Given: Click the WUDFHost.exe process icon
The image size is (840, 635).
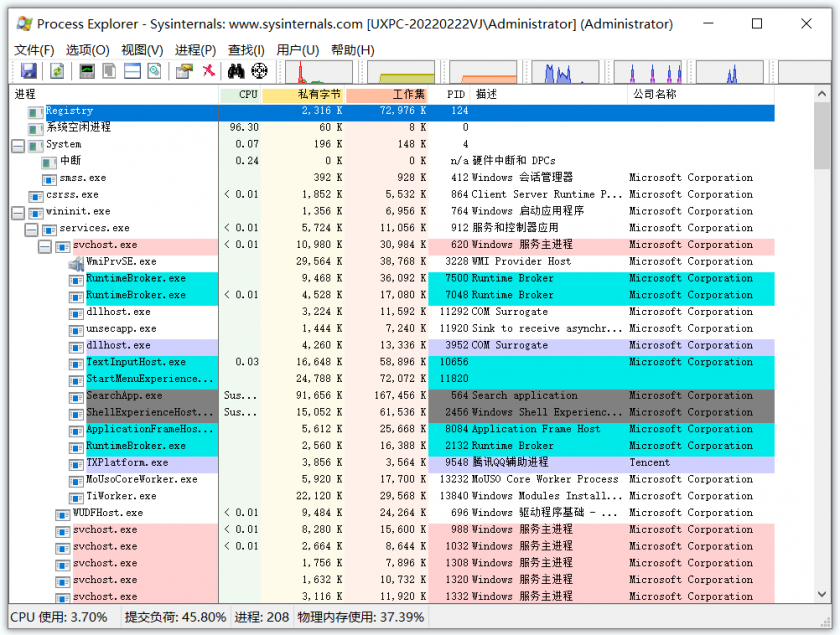Looking at the screenshot, I should 63,513.
